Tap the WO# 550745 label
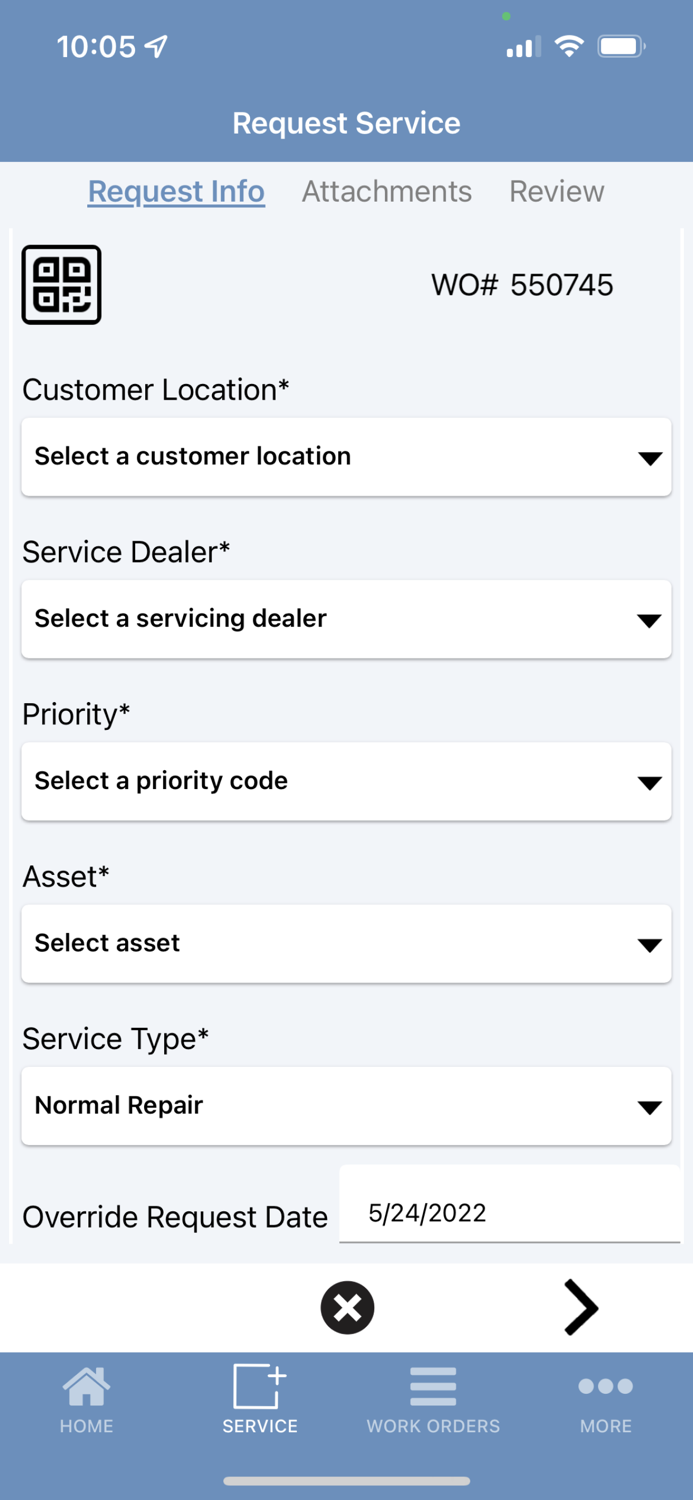The height and width of the screenshot is (1500, 693). [522, 284]
